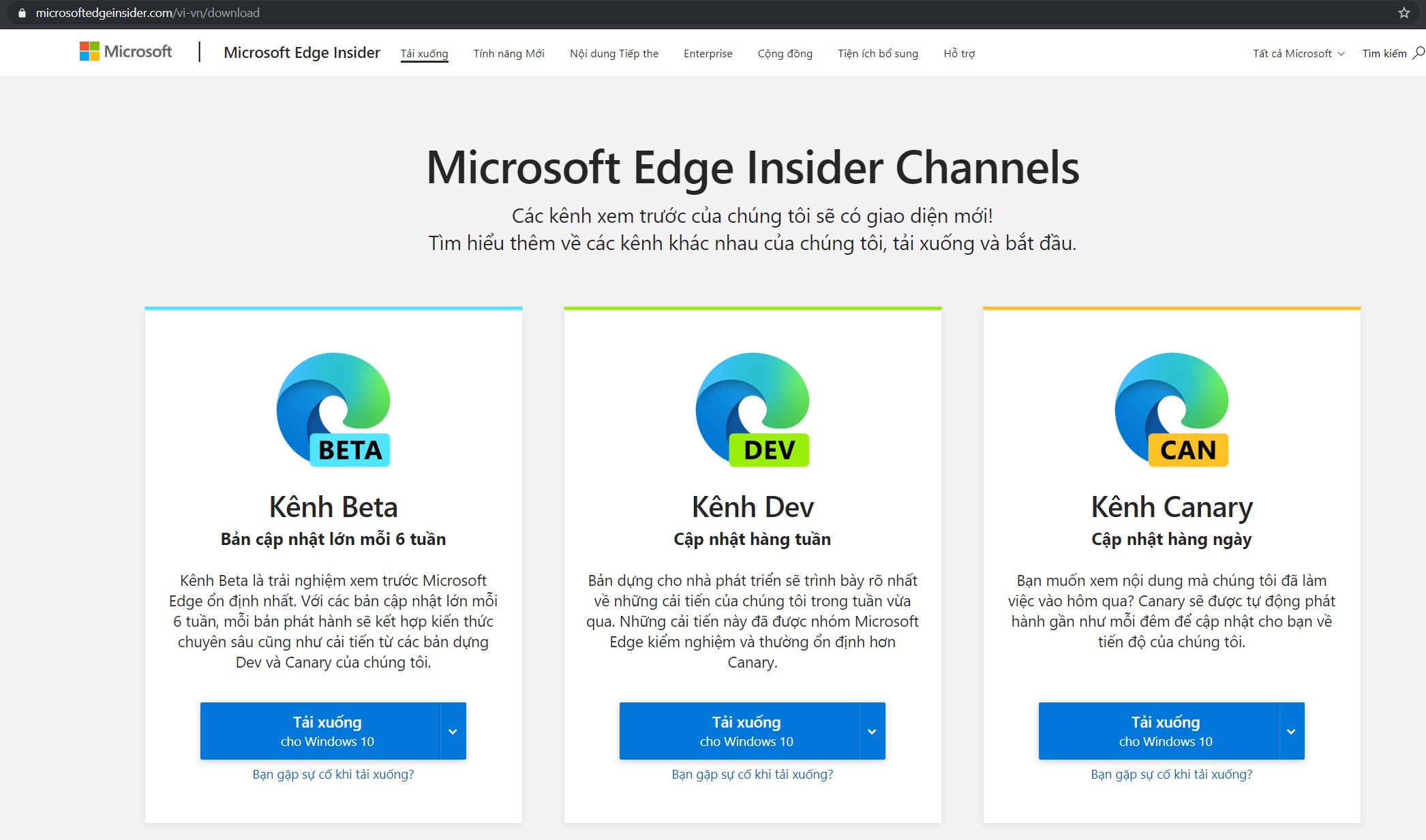This screenshot has width=1426, height=840.
Task: Expand Canary download options dropdown arrow
Action: 1291,731
